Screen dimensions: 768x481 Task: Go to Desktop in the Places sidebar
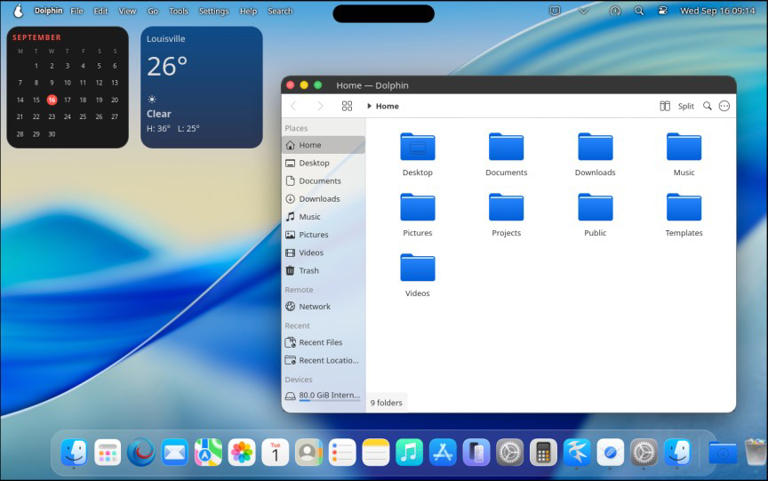tap(323, 163)
